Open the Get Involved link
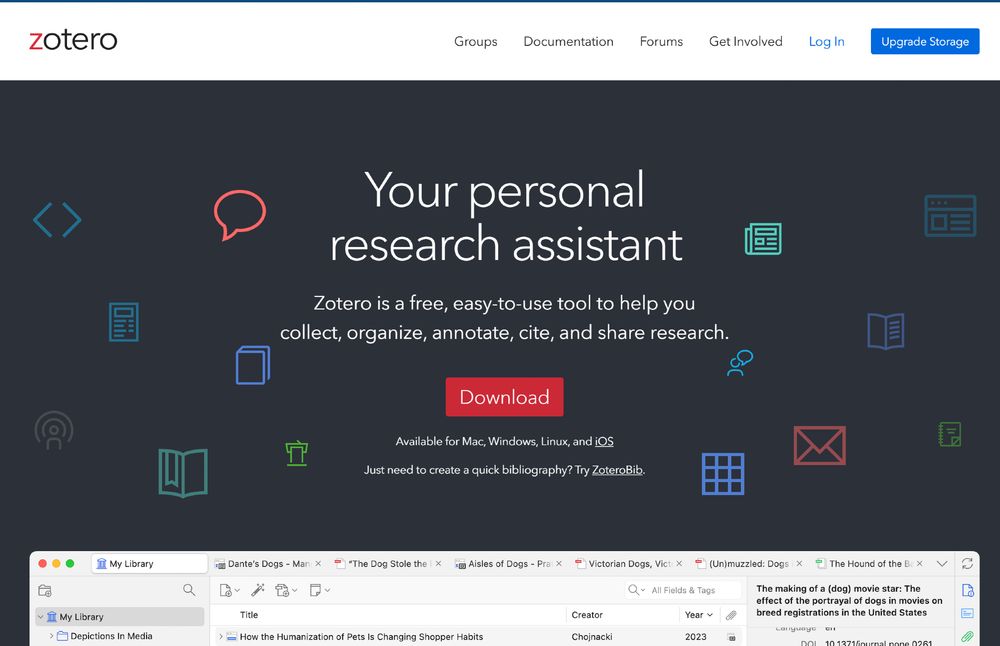 (x=746, y=41)
